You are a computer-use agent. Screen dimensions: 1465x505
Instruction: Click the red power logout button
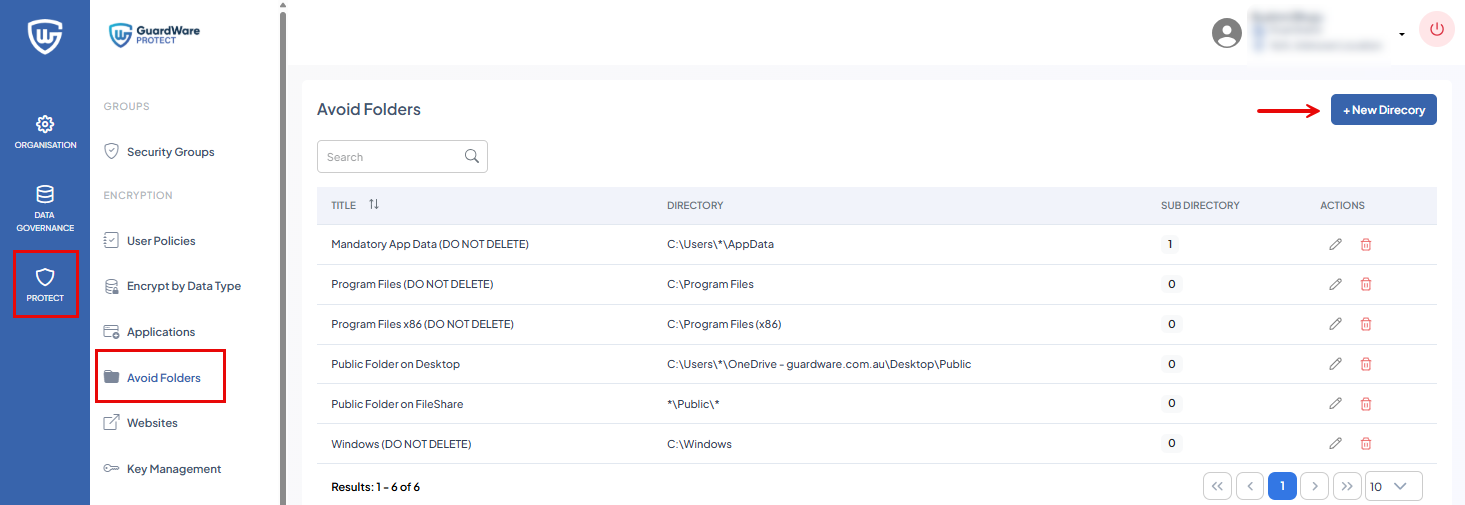1437,29
